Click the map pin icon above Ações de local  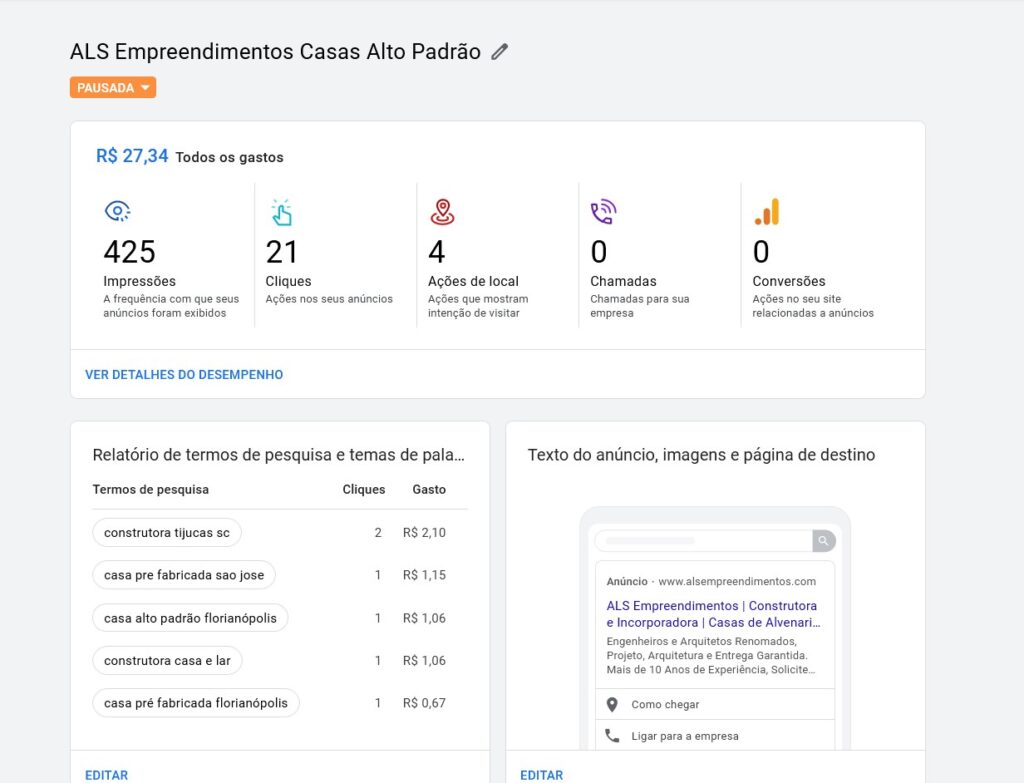click(442, 212)
